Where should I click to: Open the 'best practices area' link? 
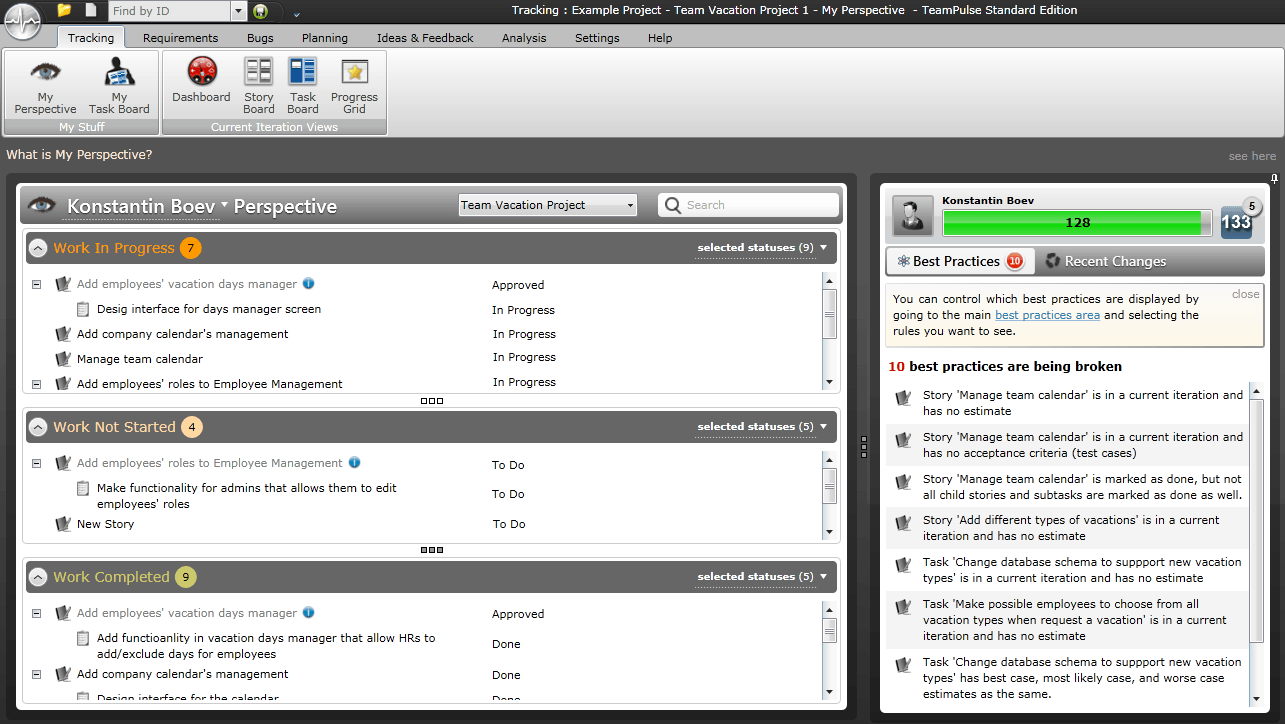1047,315
